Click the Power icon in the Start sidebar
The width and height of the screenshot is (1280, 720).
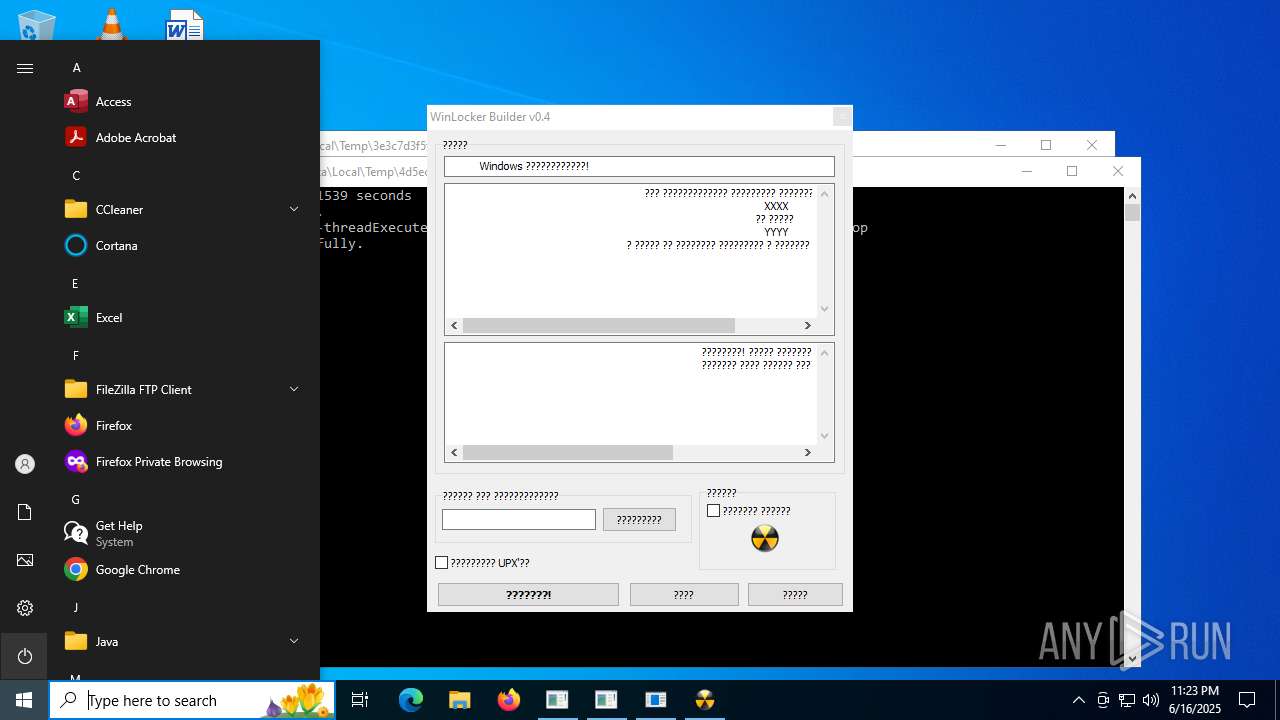(x=25, y=656)
